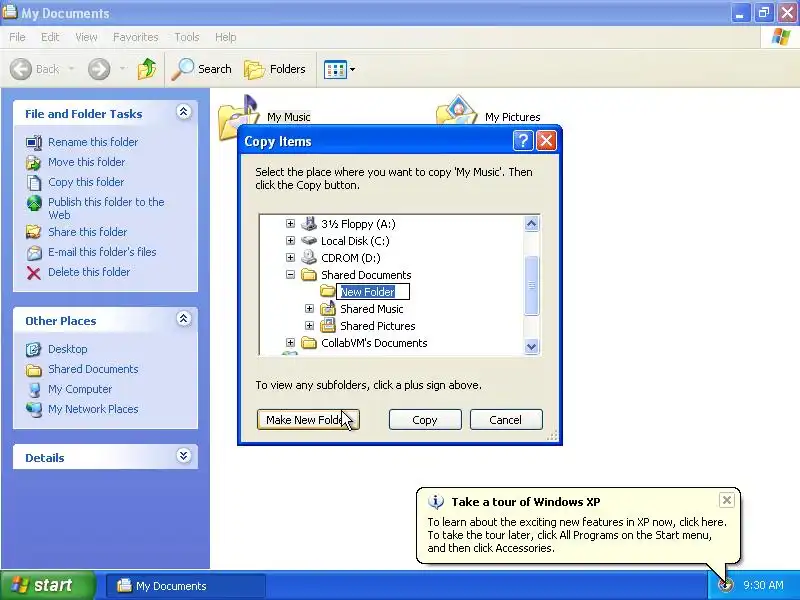Expand the CollabVM's Documents node
Screen dimensions: 800x600
click(x=290, y=342)
